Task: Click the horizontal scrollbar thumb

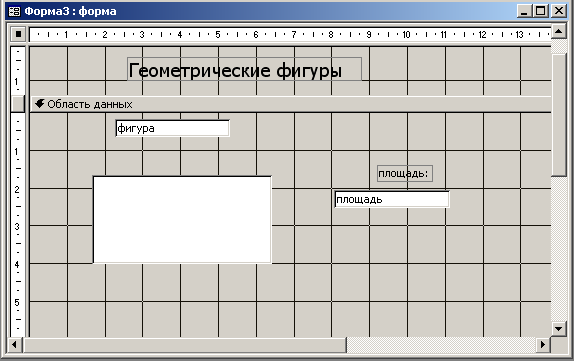Action: pyautogui.click(x=184, y=344)
